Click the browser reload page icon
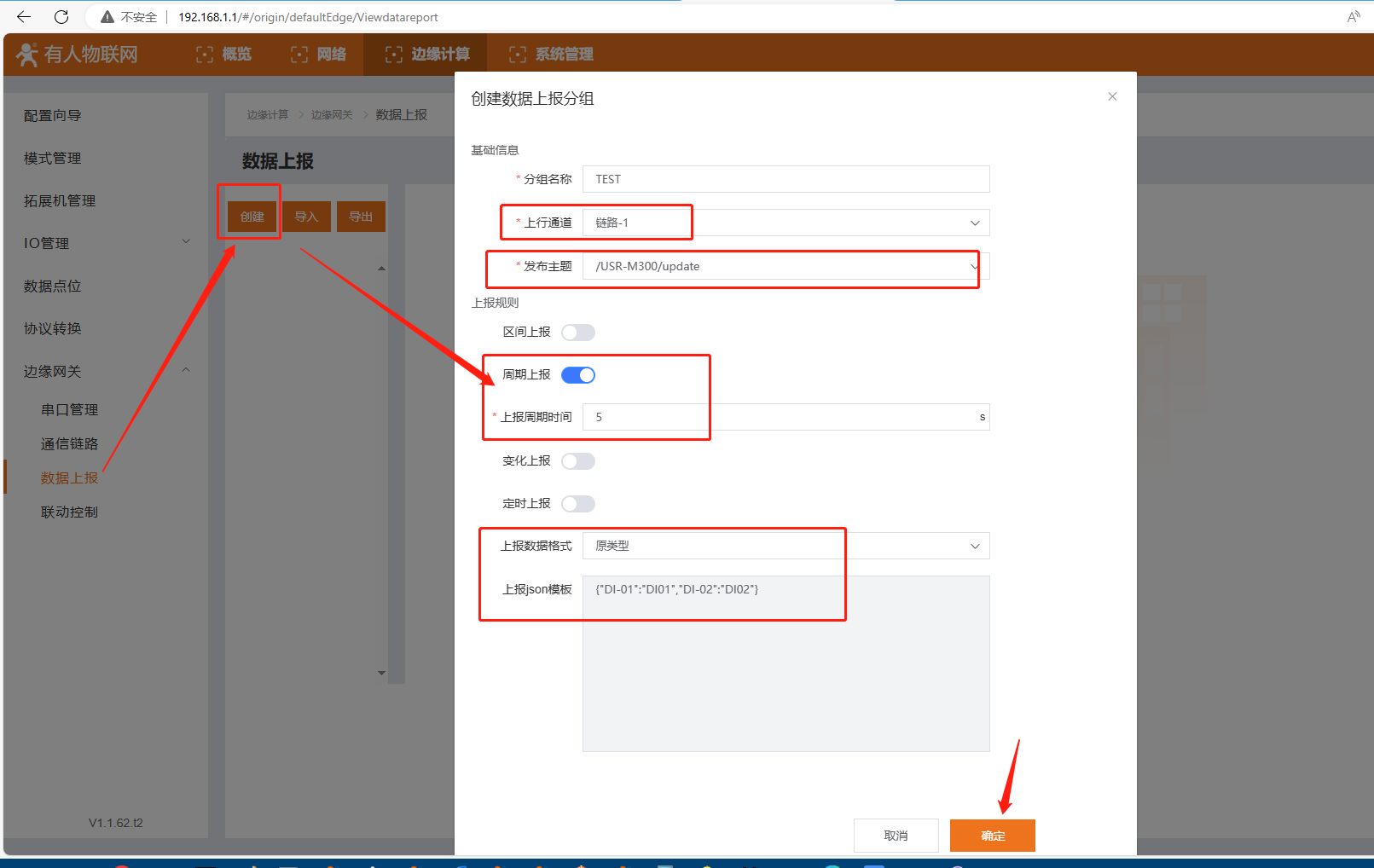This screenshot has height=868, width=1374. (x=61, y=17)
